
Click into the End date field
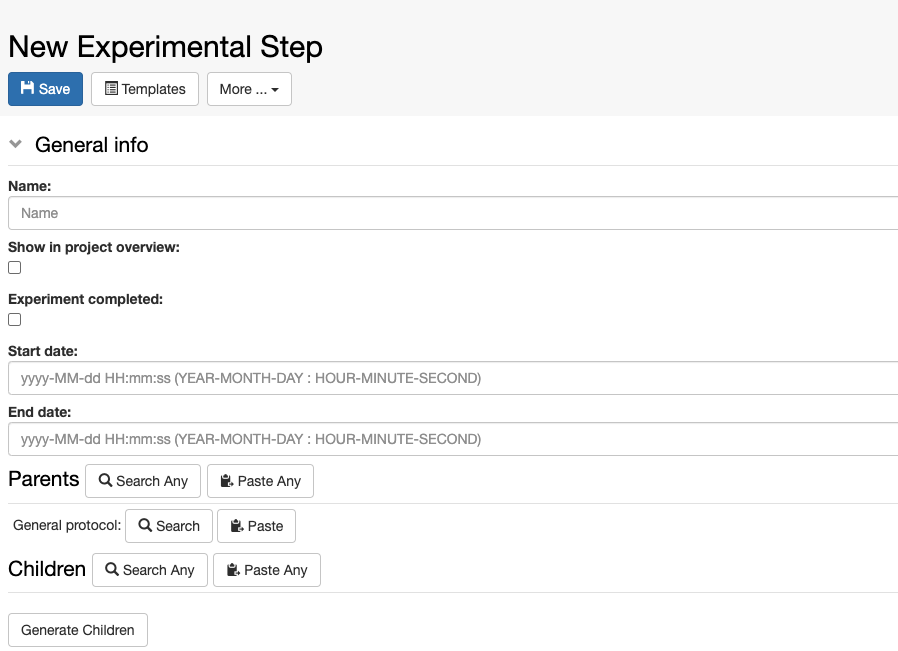pyautogui.click(x=453, y=439)
